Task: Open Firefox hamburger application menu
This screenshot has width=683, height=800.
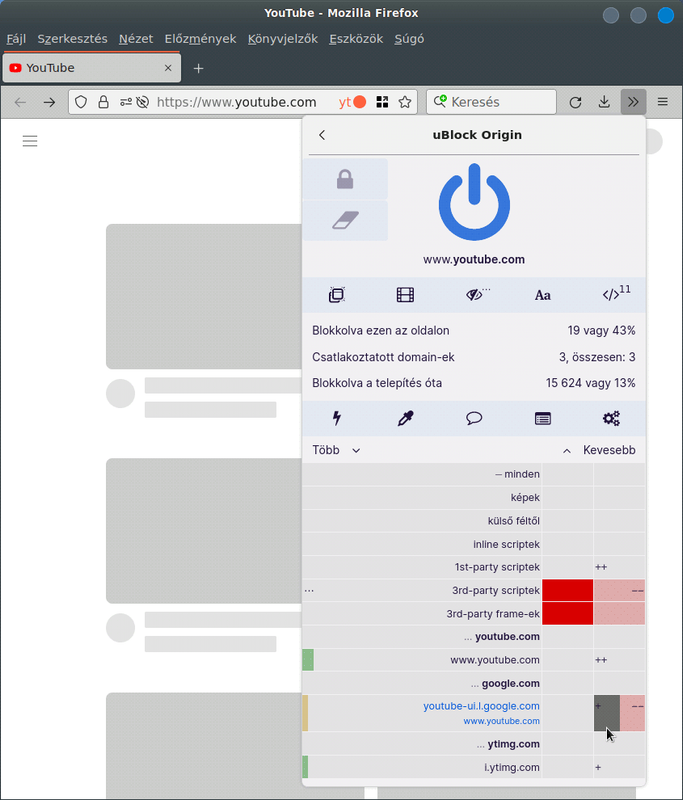Action: (x=663, y=102)
